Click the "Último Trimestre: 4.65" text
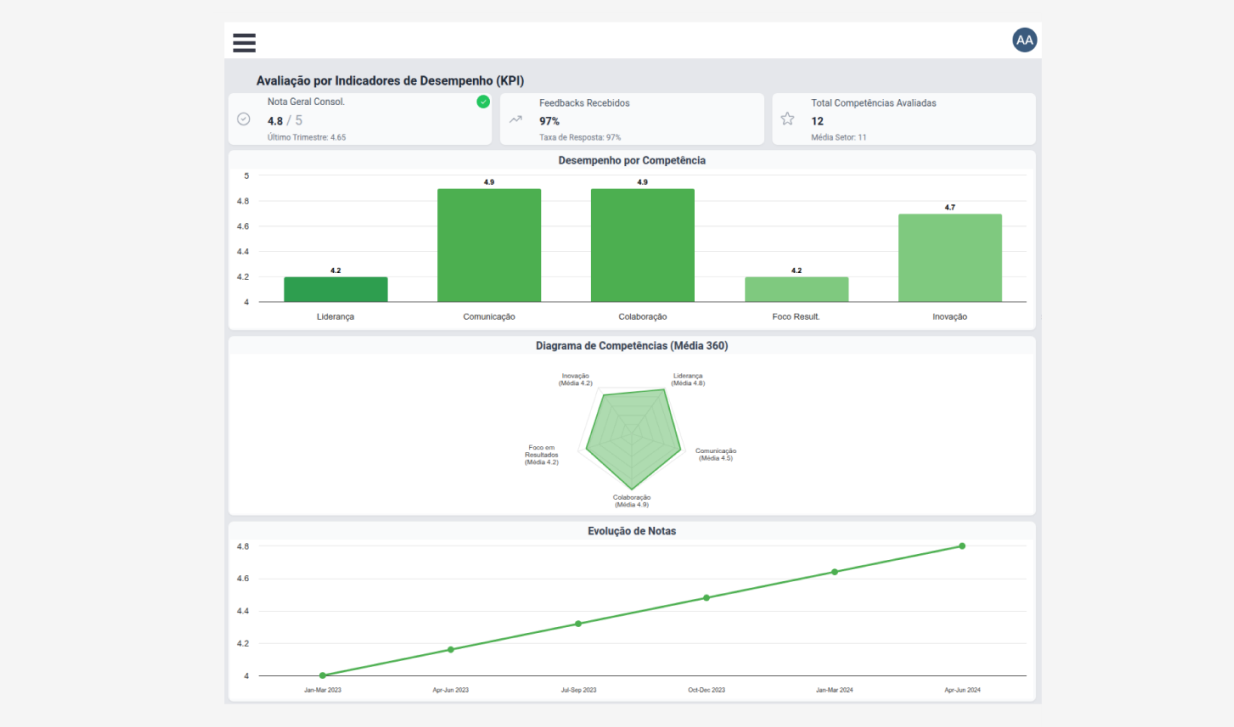The width and height of the screenshot is (1234, 727). click(x=307, y=137)
